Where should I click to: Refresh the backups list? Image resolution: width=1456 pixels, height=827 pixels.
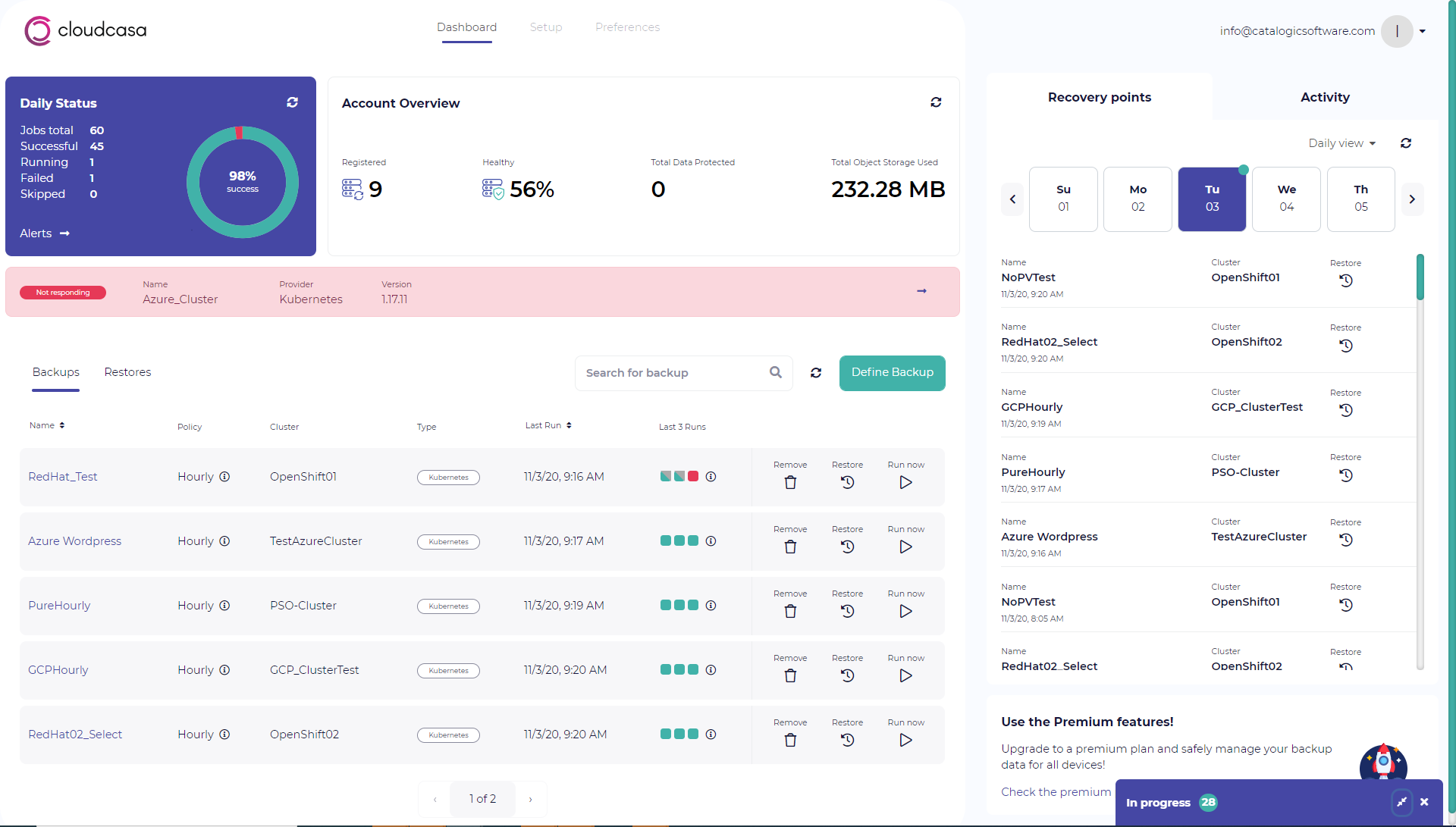click(816, 373)
